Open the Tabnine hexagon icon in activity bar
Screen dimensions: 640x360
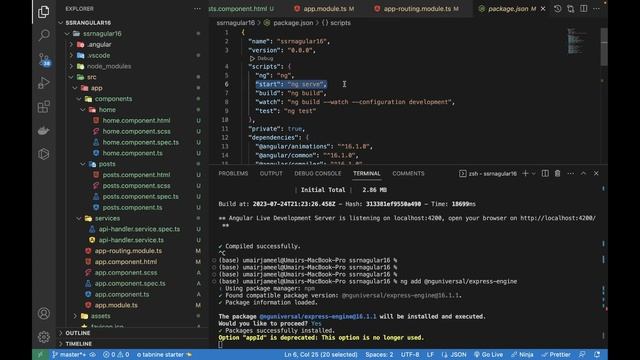[44, 154]
